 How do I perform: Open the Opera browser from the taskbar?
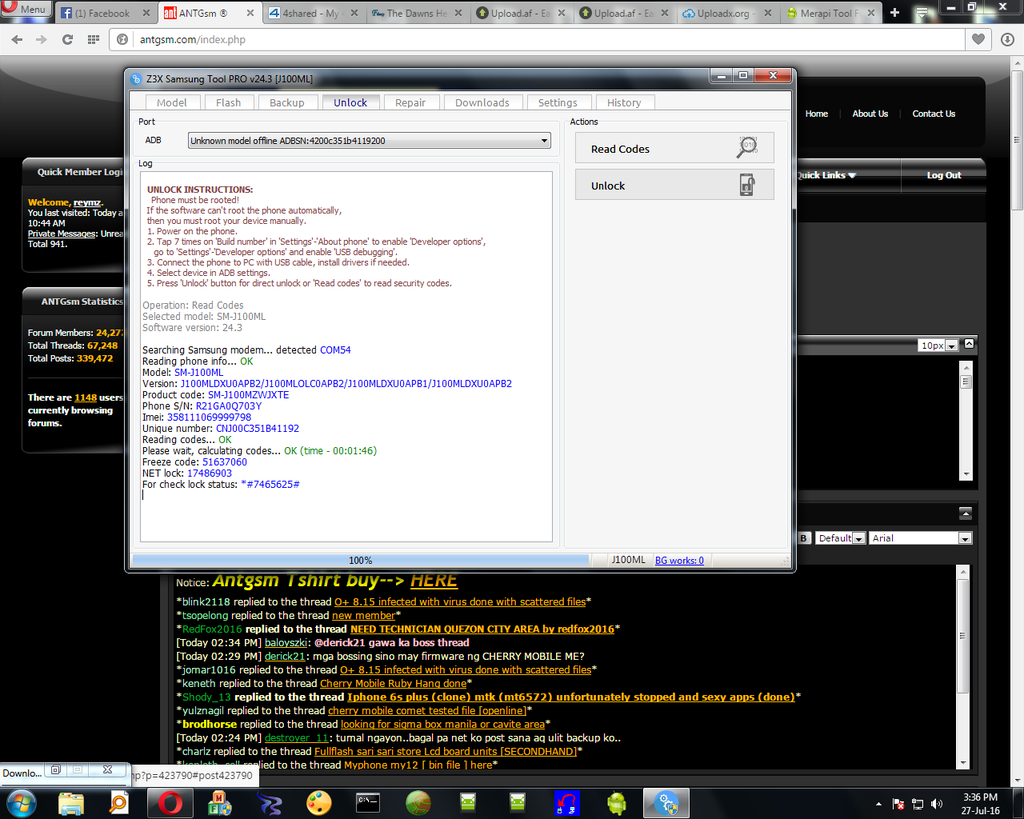pos(169,803)
